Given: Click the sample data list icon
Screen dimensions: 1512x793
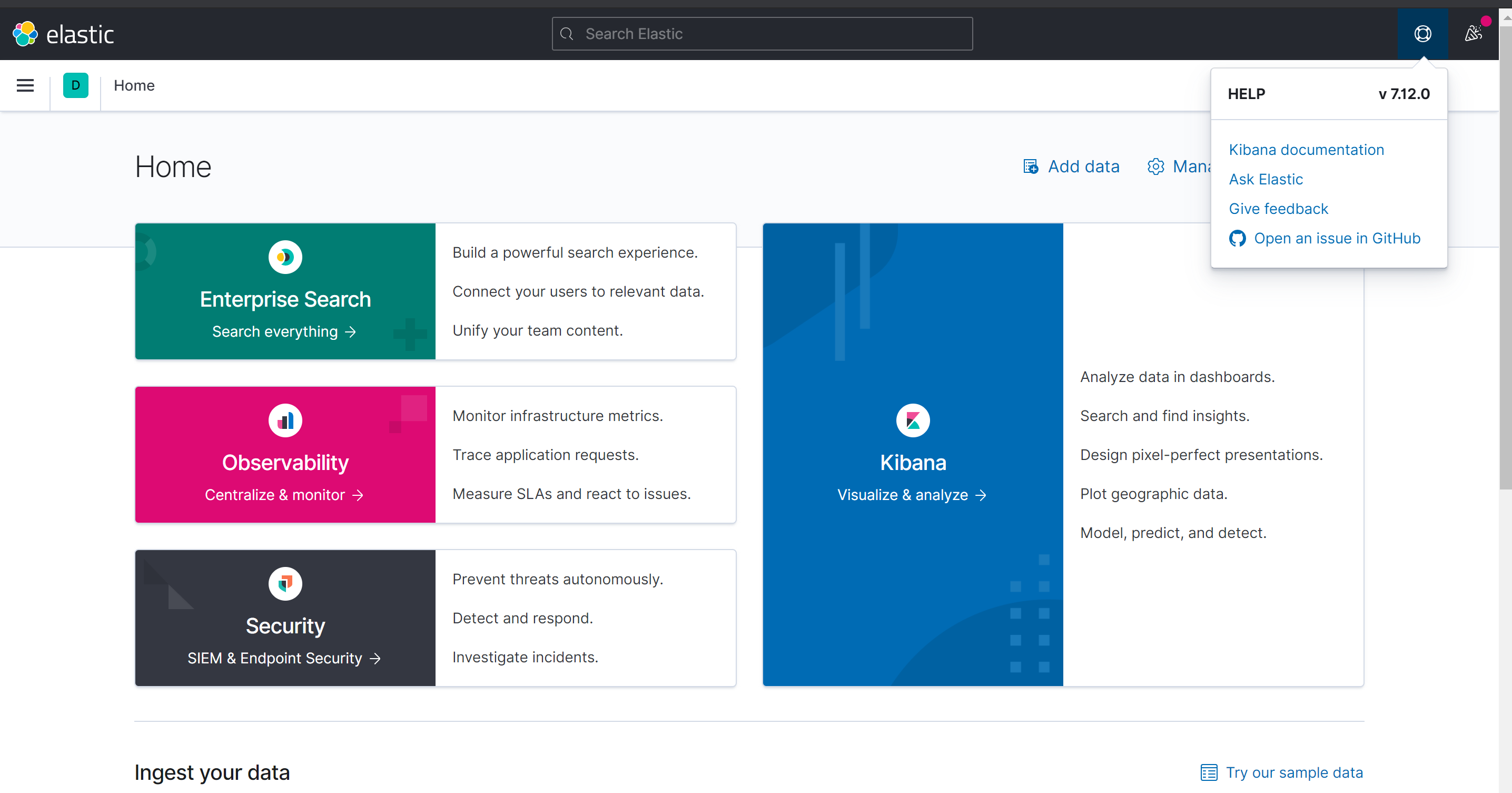Looking at the screenshot, I should 1209,772.
